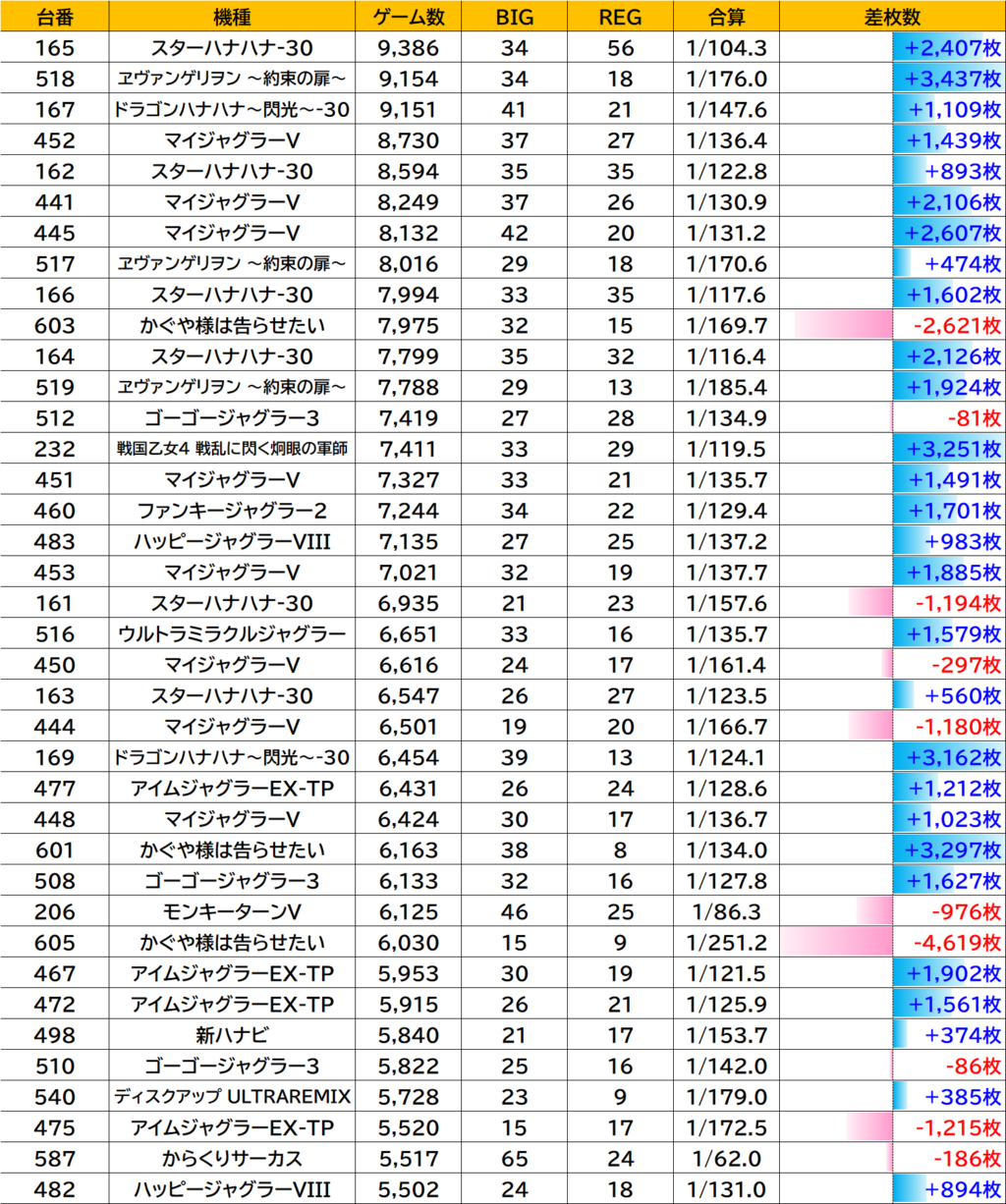Viewport: 1006px width, 1204px height.
Task: Click 新ハナビ machine name
Action: click(233, 1034)
